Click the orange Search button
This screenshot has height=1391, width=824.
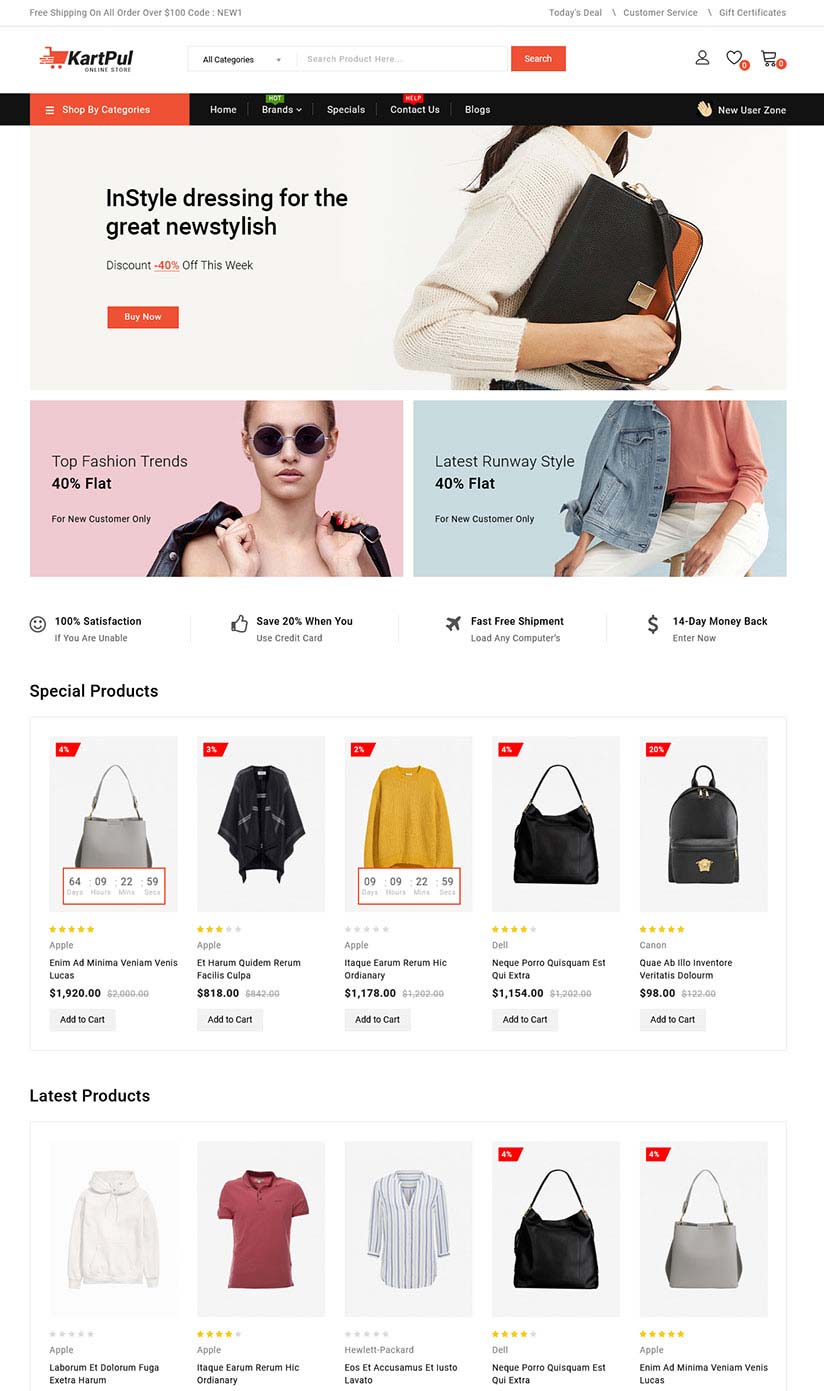click(538, 59)
